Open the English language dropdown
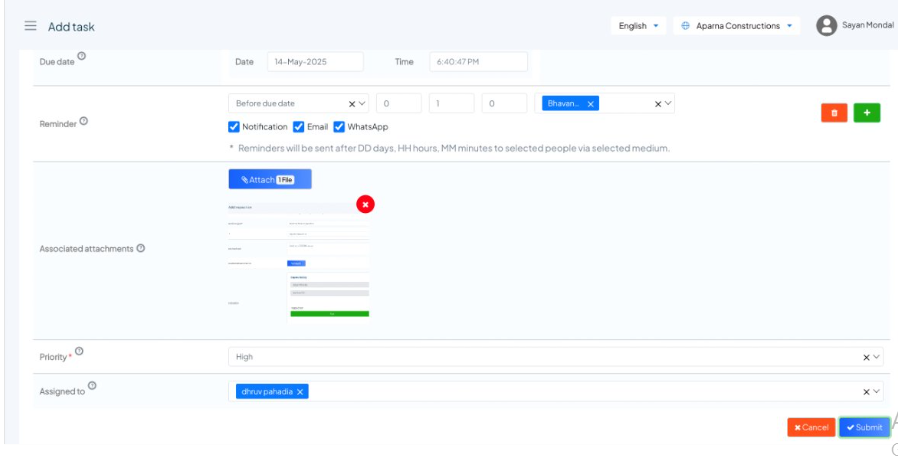This screenshot has width=898, height=460. coord(638,26)
